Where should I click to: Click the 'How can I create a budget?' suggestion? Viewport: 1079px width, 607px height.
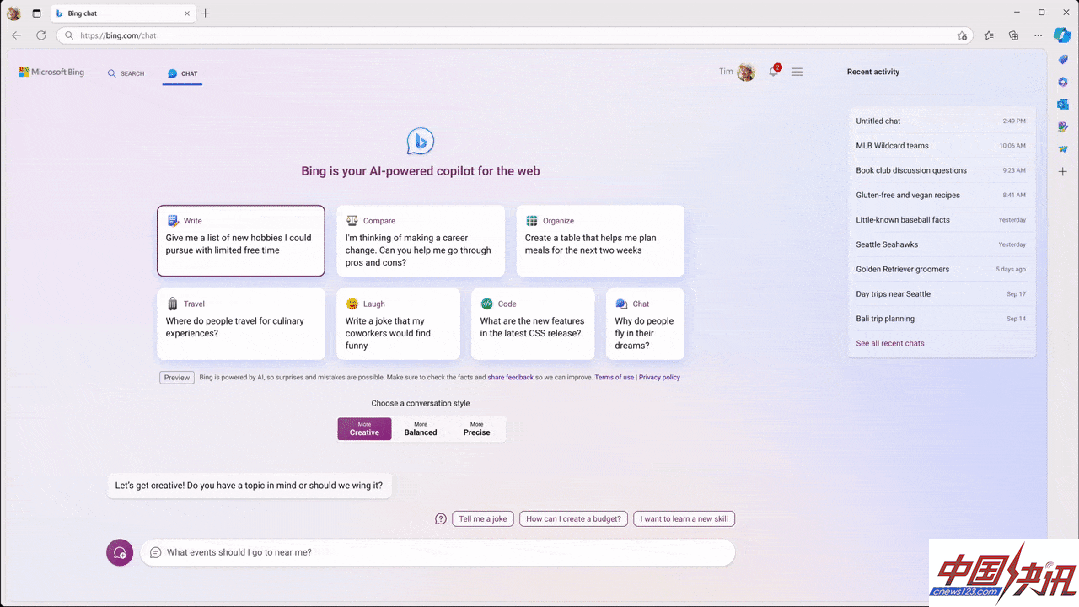click(x=573, y=519)
